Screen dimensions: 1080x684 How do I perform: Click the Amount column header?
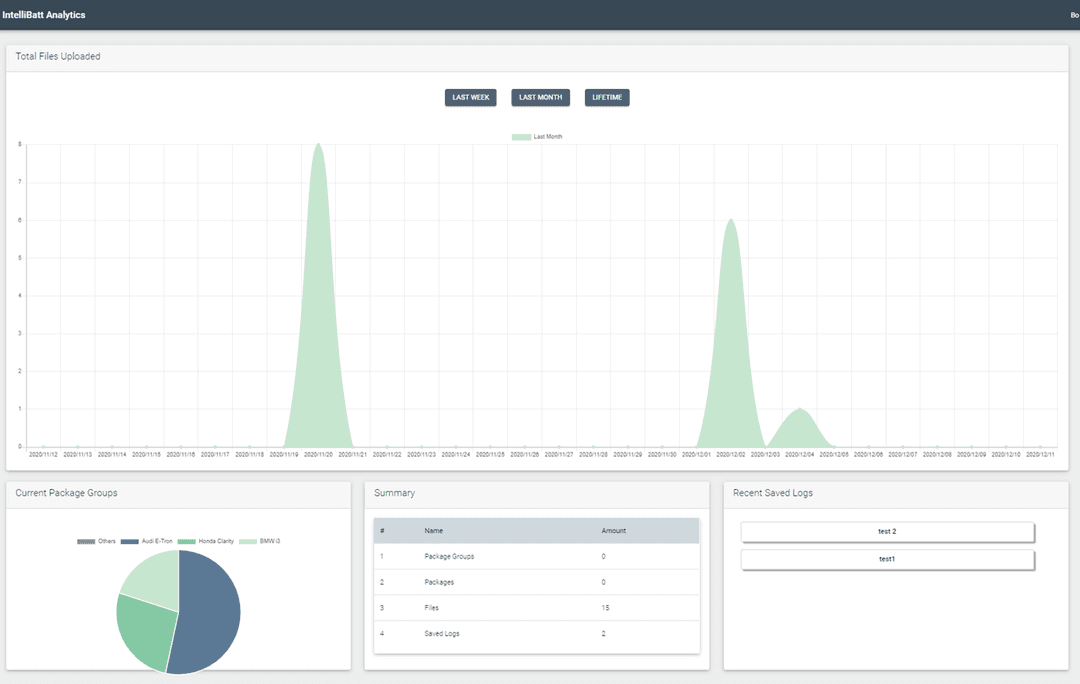pyautogui.click(x=614, y=531)
